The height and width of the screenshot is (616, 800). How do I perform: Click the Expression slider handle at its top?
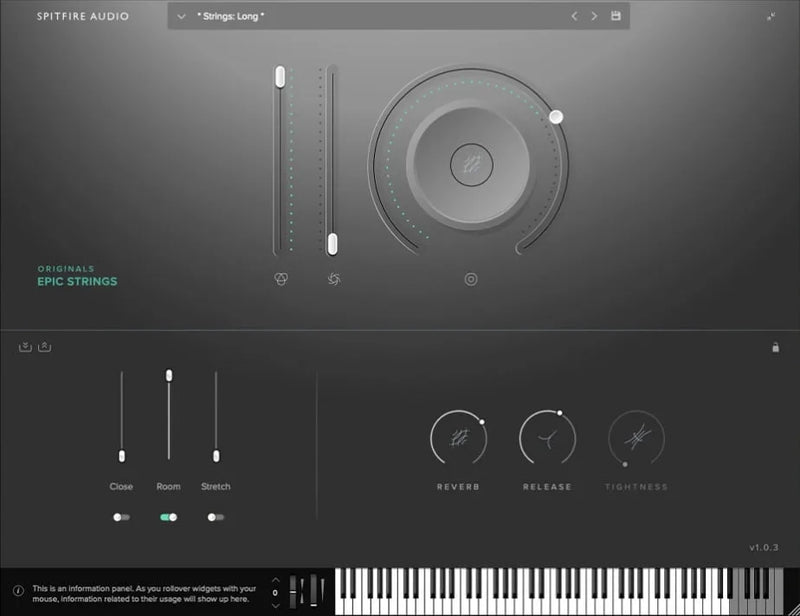[280, 76]
